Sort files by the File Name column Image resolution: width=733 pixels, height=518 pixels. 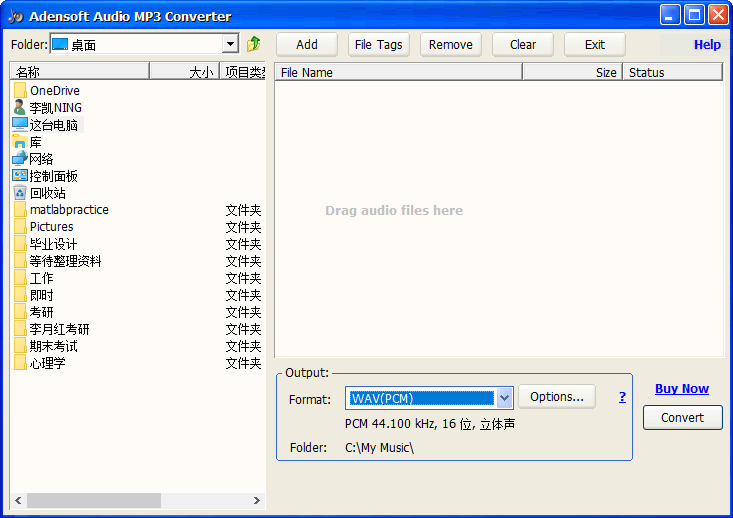click(398, 72)
